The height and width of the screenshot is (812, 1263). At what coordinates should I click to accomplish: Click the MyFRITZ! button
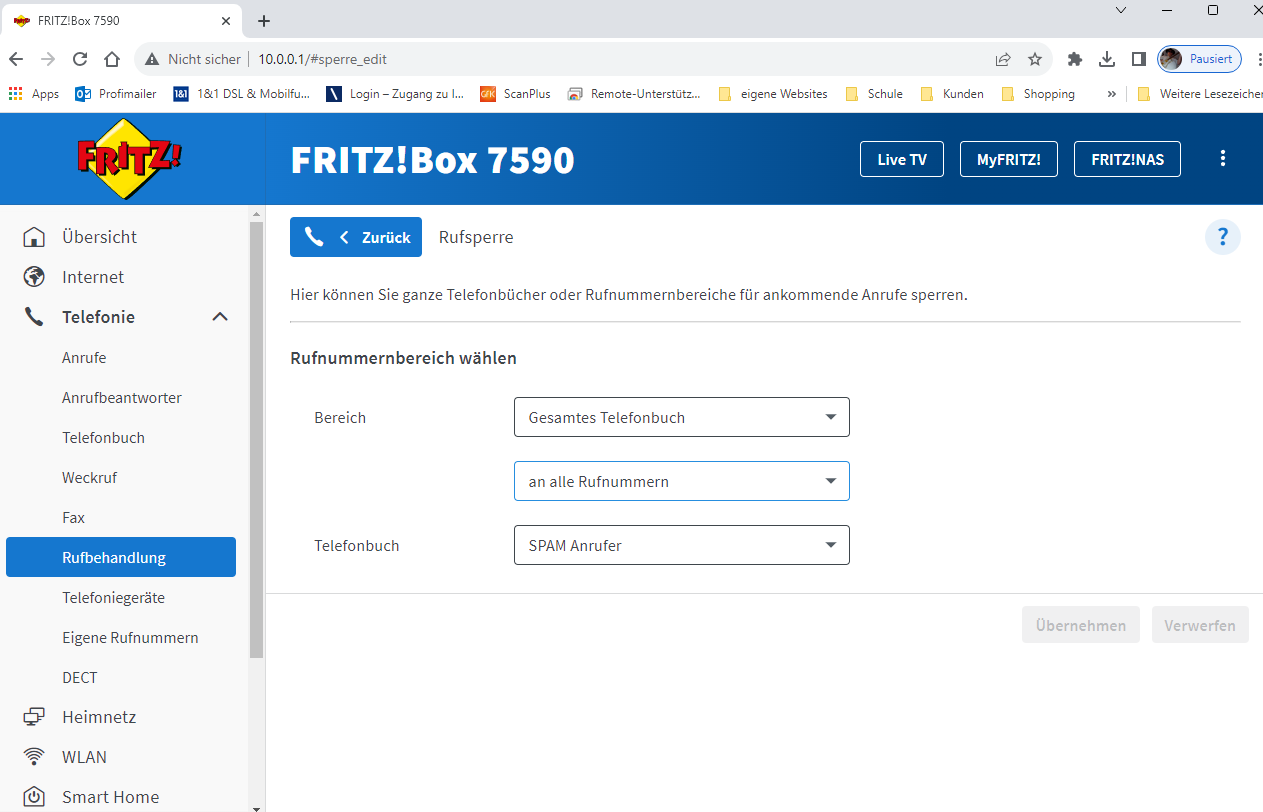pyautogui.click(x=1008, y=159)
